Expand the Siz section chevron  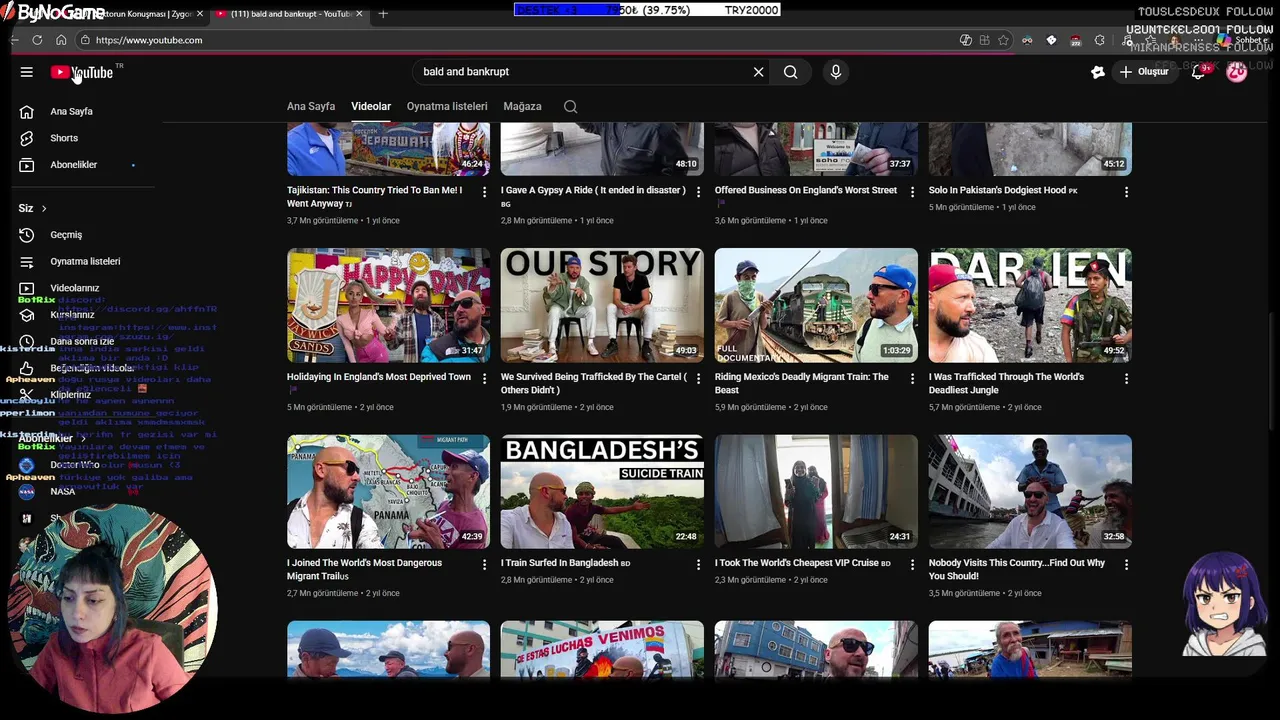[44, 208]
